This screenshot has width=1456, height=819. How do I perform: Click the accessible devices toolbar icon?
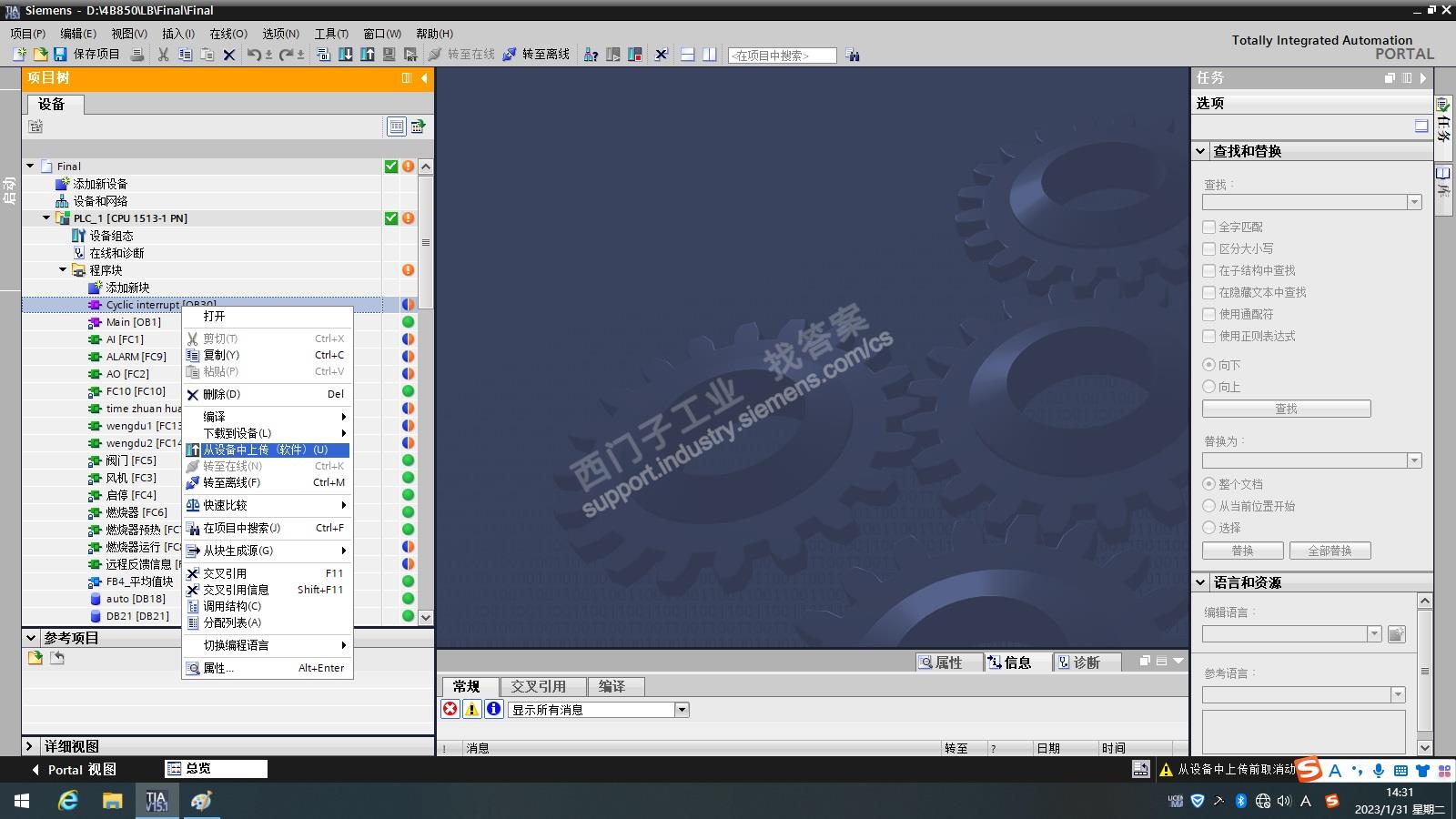[x=591, y=55]
